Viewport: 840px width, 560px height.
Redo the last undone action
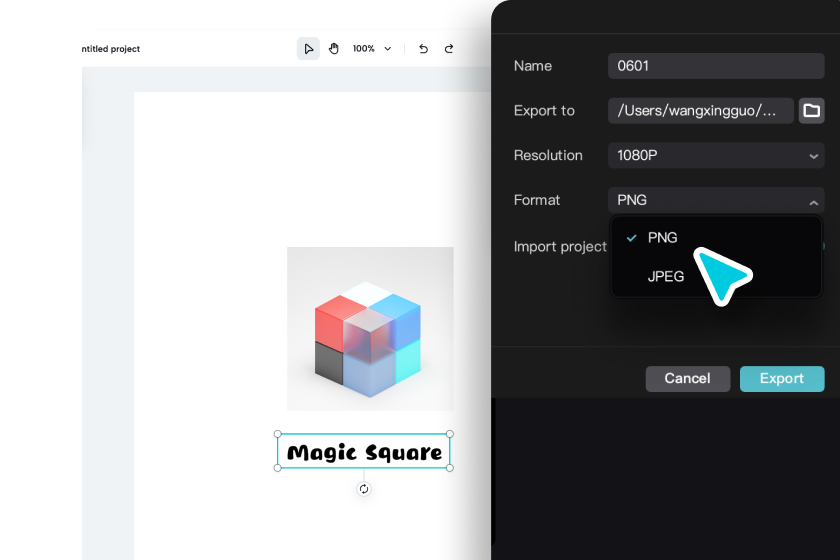tap(449, 49)
